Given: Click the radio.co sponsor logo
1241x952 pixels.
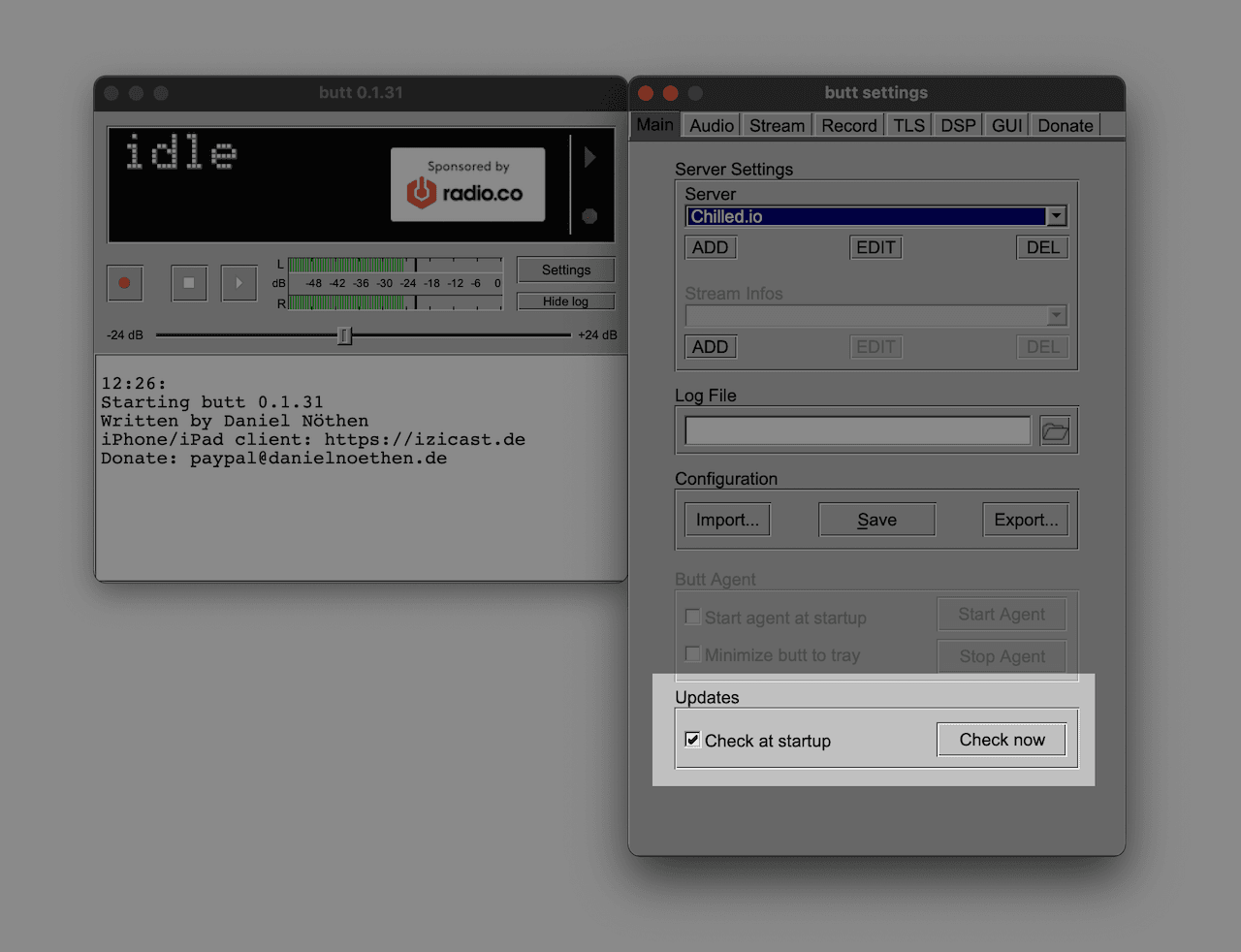Looking at the screenshot, I should tap(467, 185).
